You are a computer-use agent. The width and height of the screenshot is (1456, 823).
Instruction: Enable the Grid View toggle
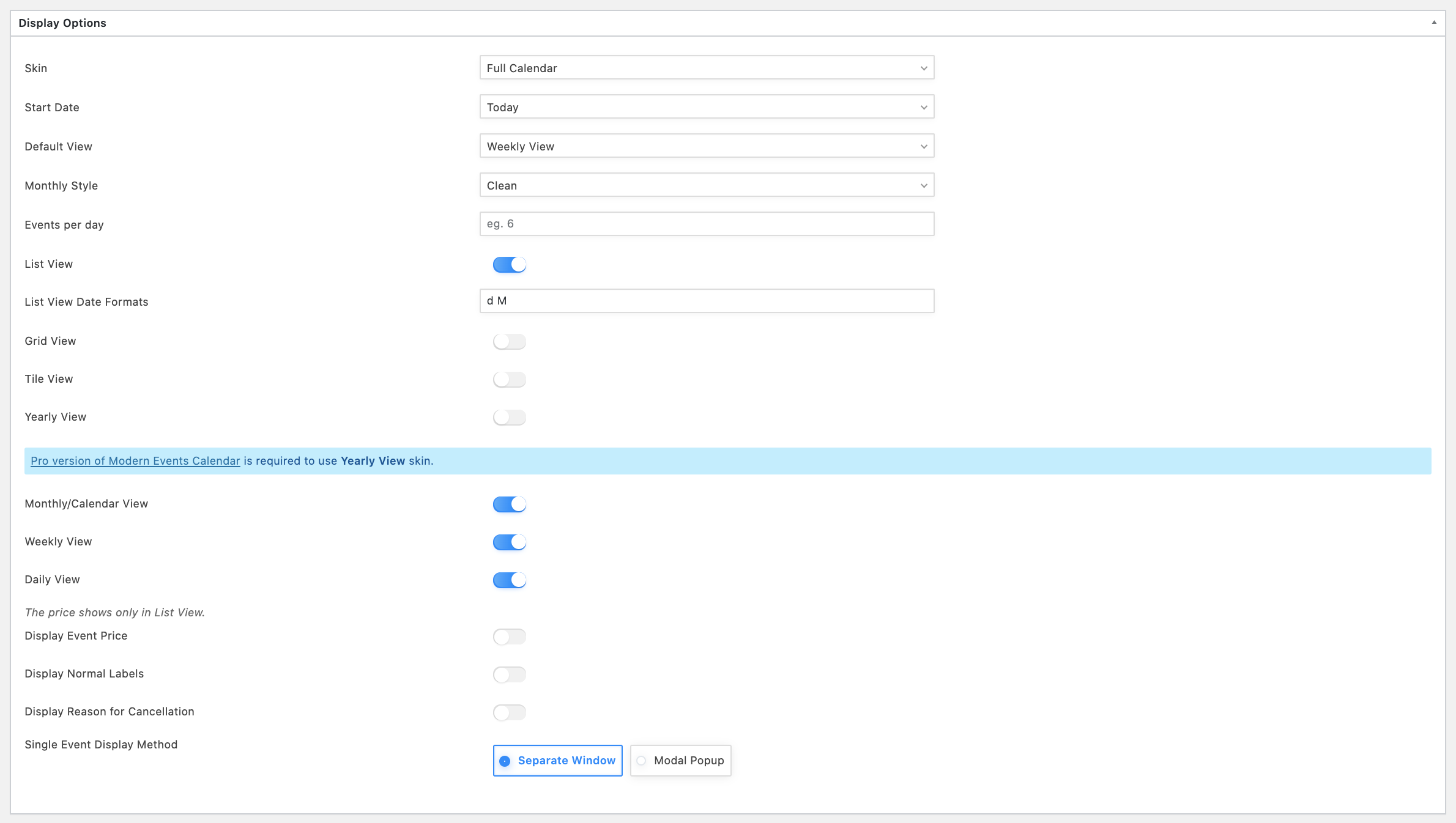[509, 341]
